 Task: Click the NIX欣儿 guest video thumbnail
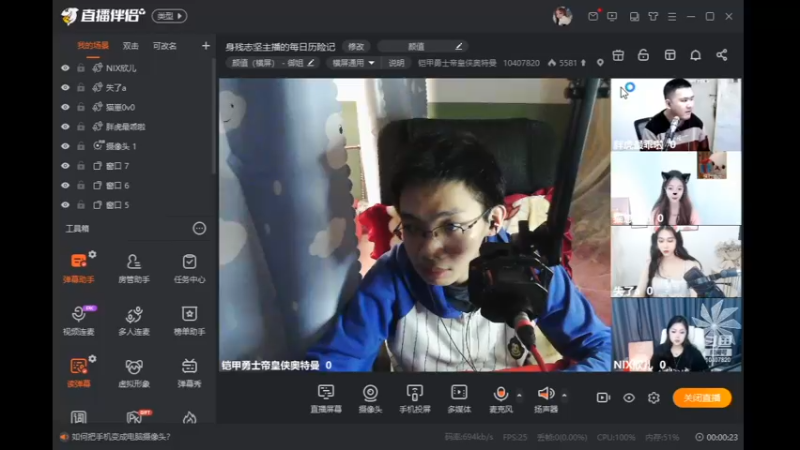tap(676, 335)
